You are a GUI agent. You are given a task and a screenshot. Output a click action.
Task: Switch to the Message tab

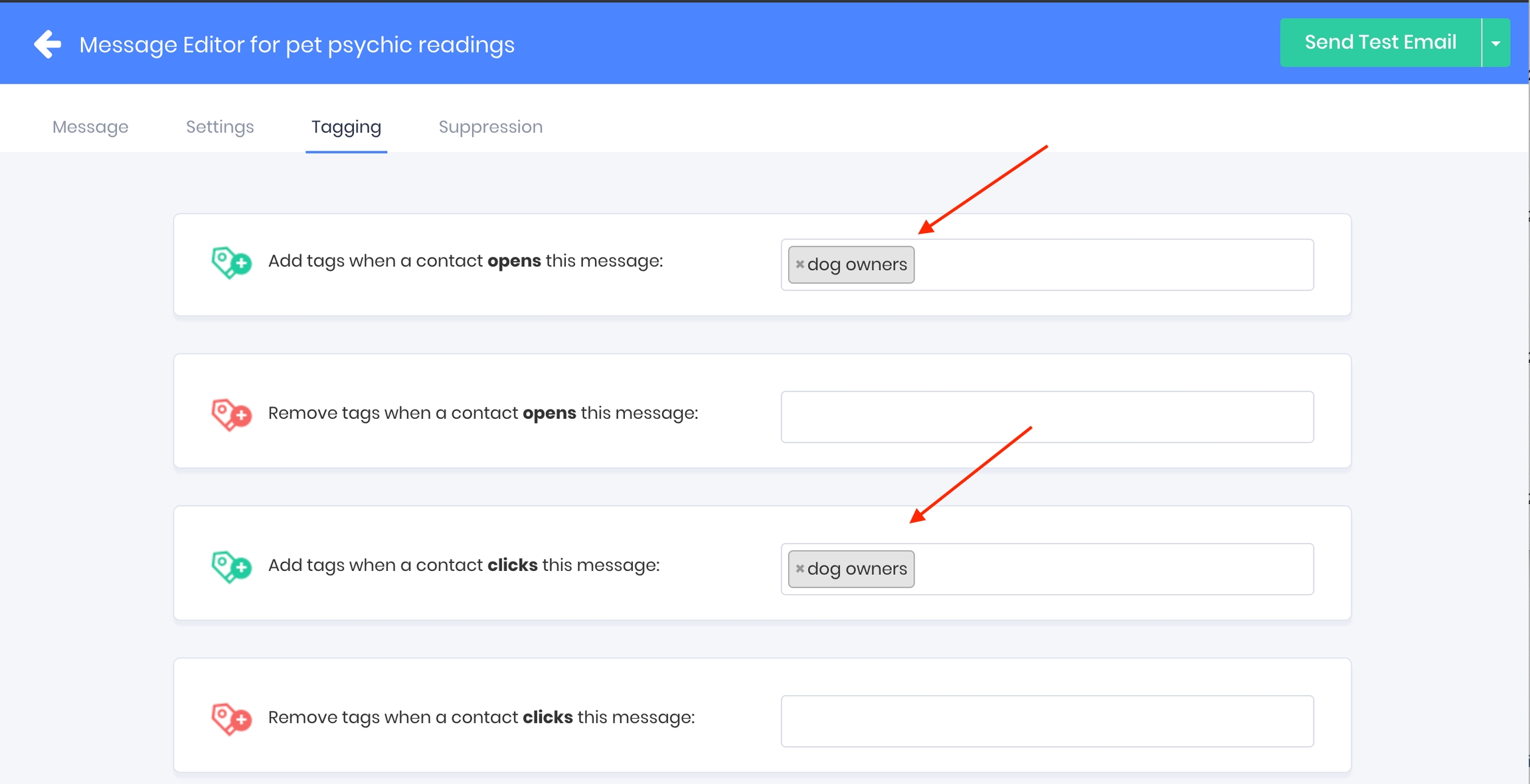(x=90, y=127)
